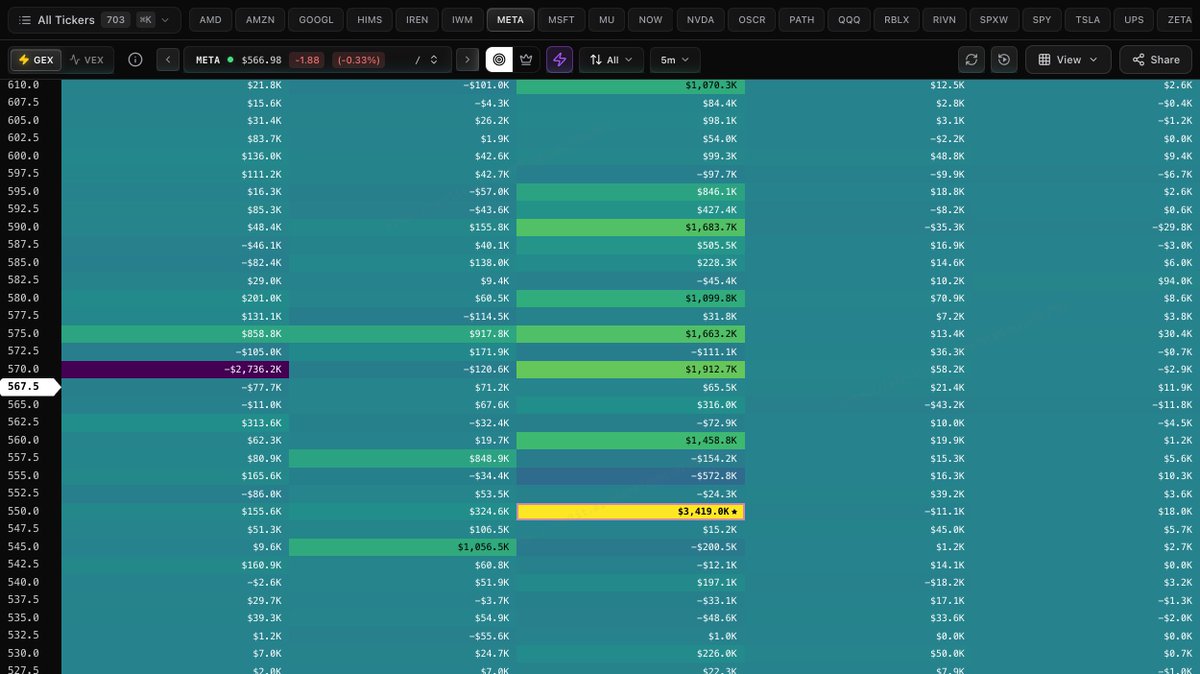Click the $427.4K cell at strike 592.5
Viewport: 1200px width, 674px height.
click(x=631, y=210)
